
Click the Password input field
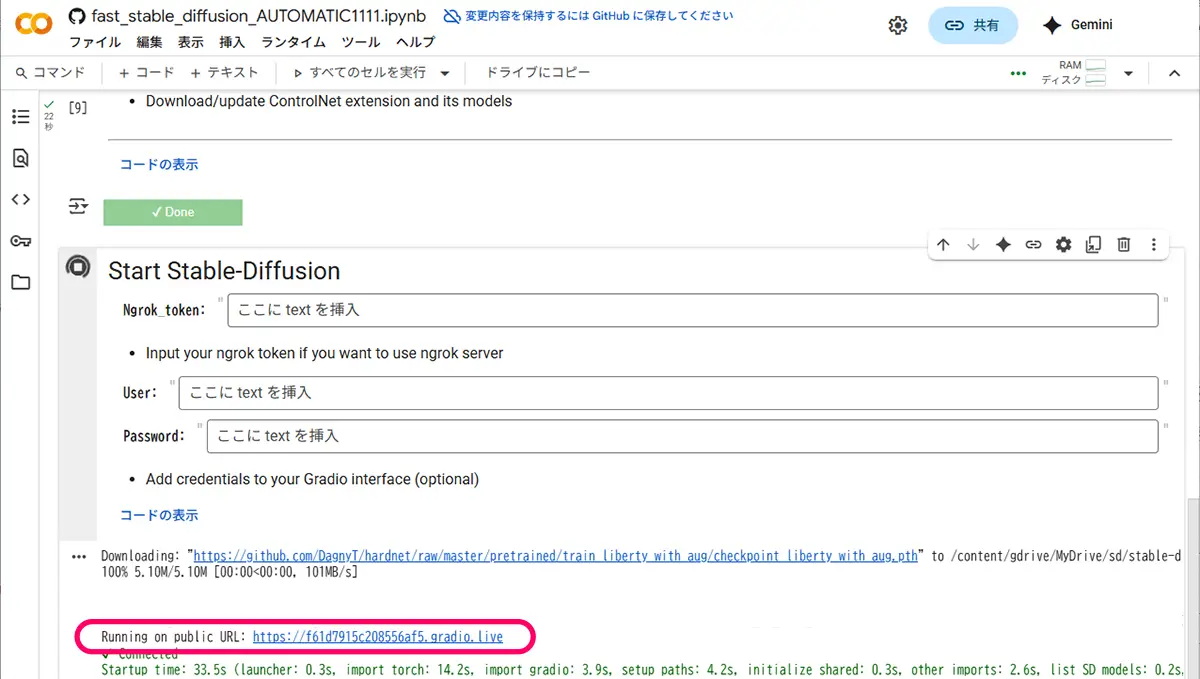pos(682,436)
